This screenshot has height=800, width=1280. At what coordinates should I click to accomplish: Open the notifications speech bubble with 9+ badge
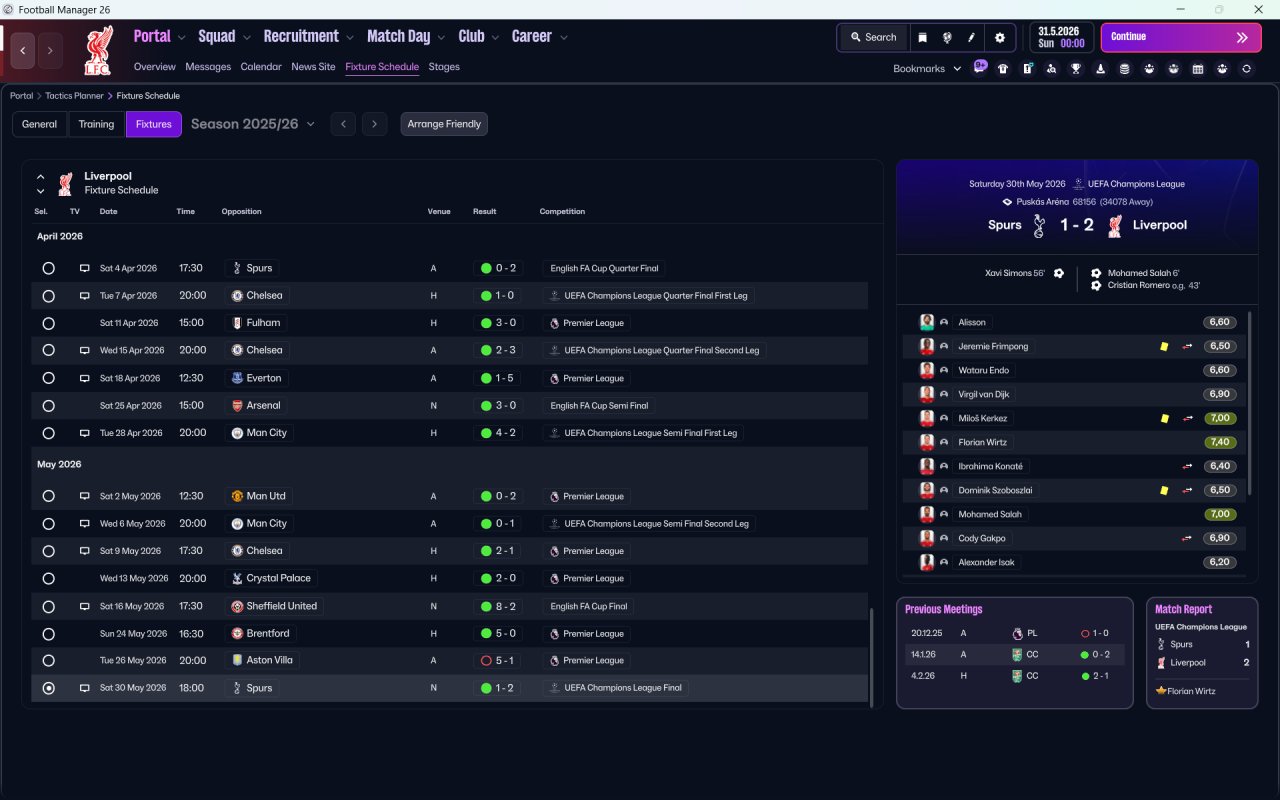point(980,67)
